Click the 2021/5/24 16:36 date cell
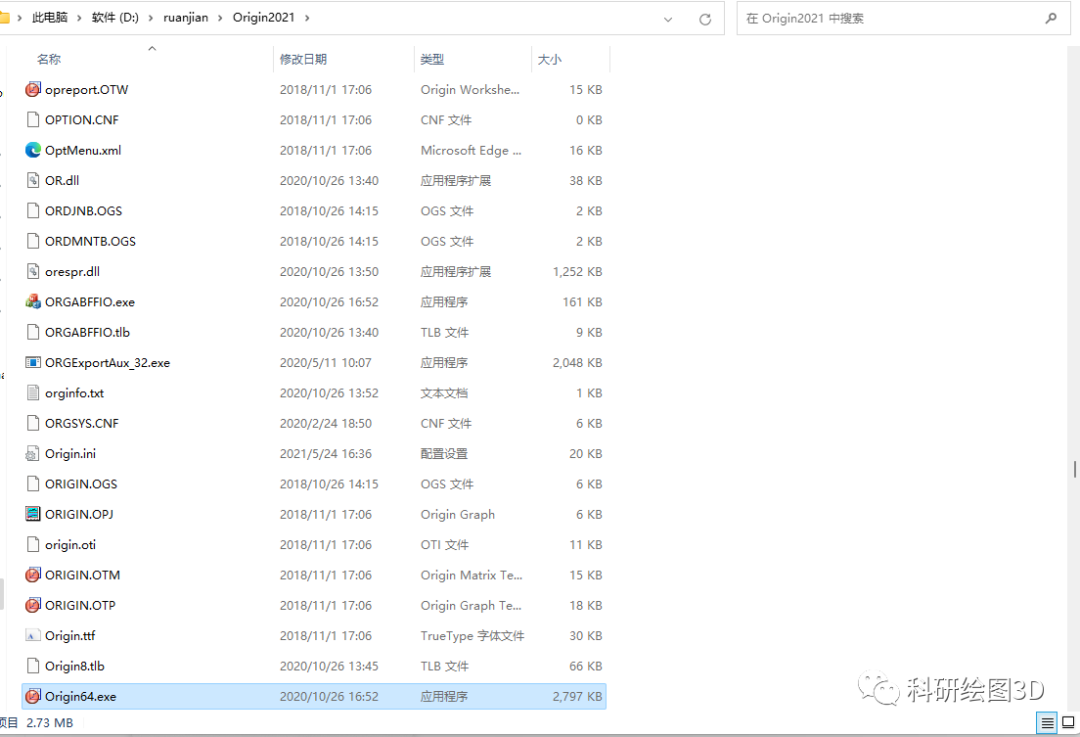1080x737 pixels. pyautogui.click(x=326, y=453)
